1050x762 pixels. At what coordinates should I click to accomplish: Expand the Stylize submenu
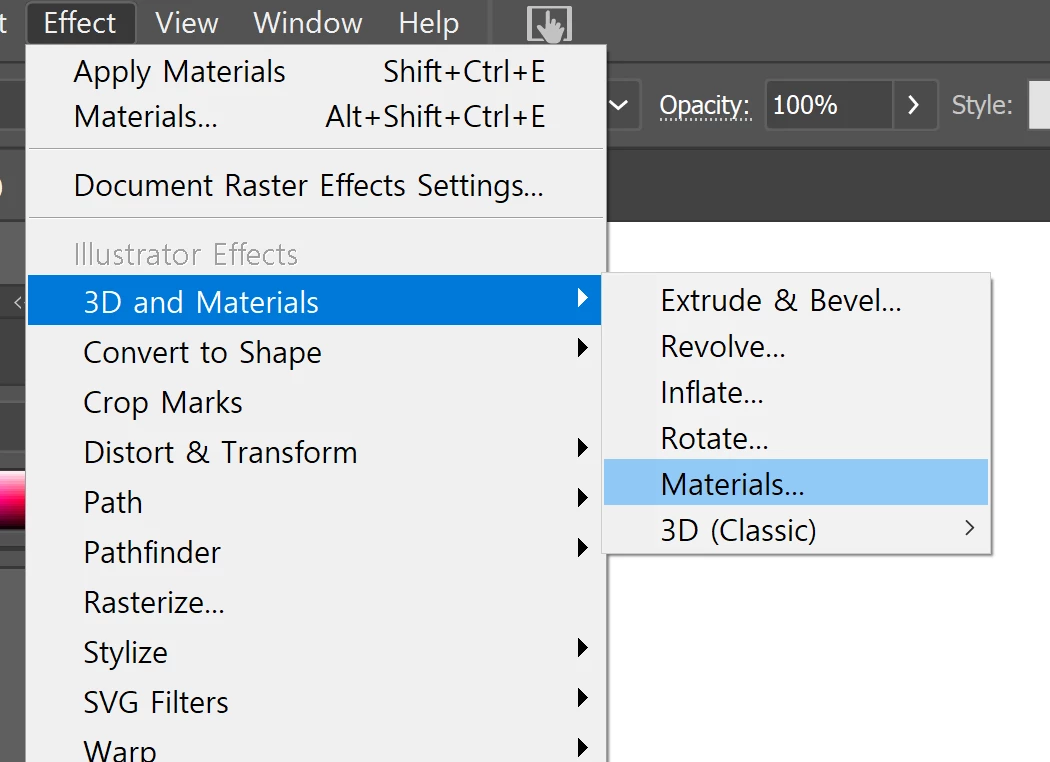tap(315, 652)
